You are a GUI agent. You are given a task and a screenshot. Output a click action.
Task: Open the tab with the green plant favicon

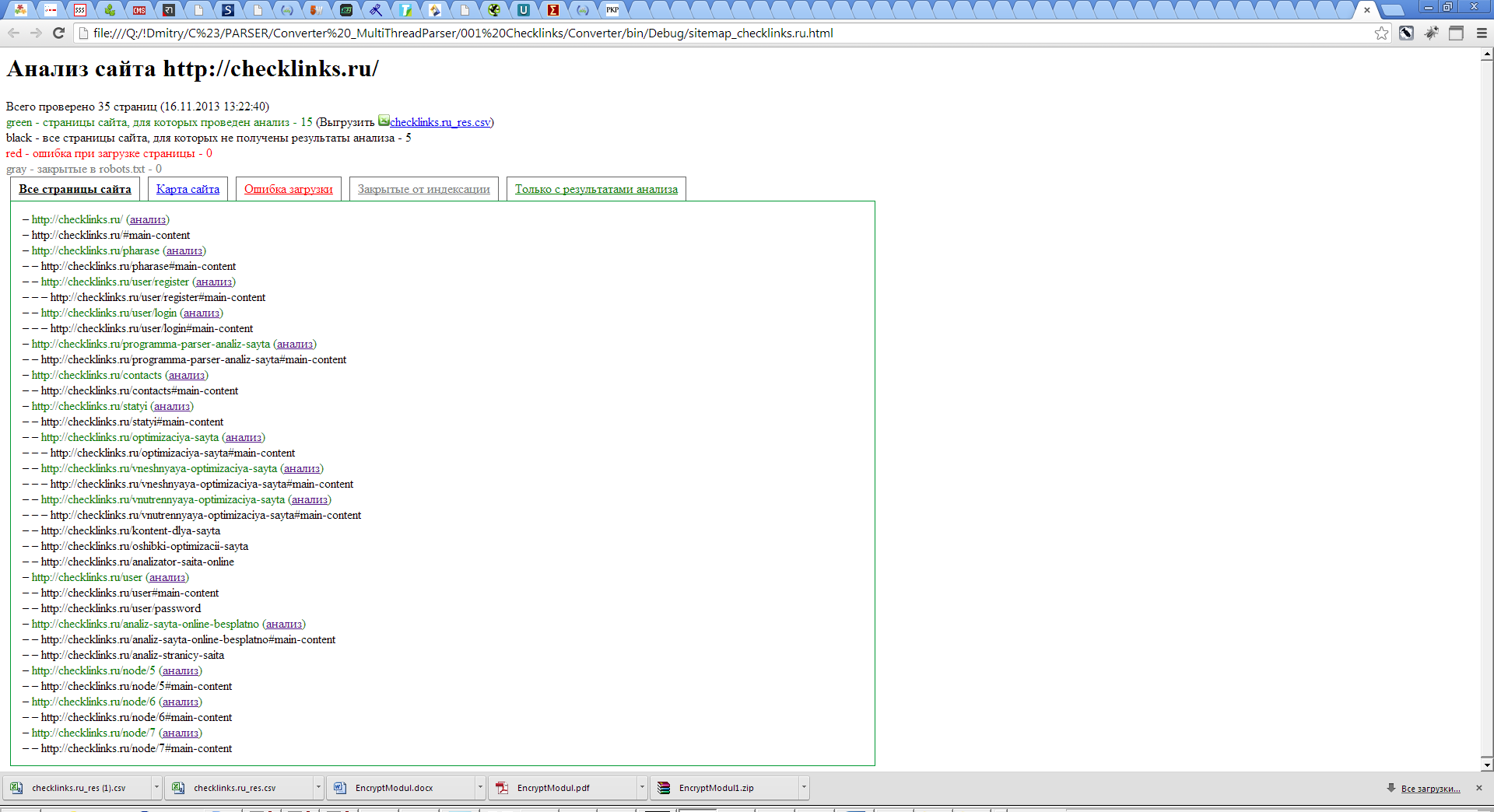(110, 10)
